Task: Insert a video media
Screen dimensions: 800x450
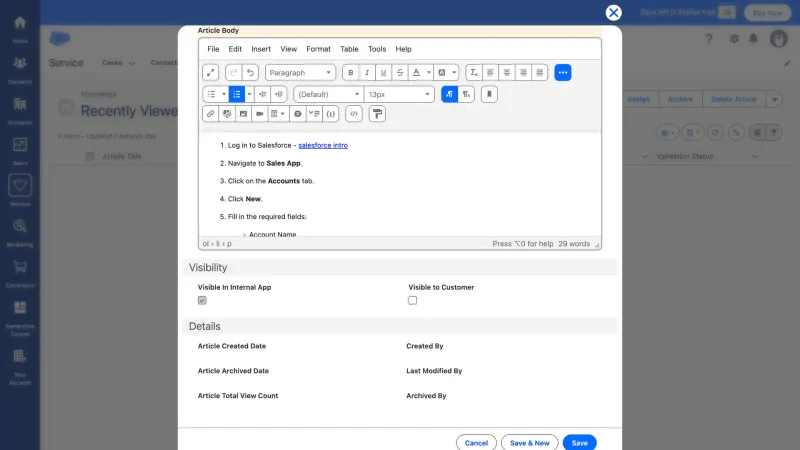Action: point(260,114)
